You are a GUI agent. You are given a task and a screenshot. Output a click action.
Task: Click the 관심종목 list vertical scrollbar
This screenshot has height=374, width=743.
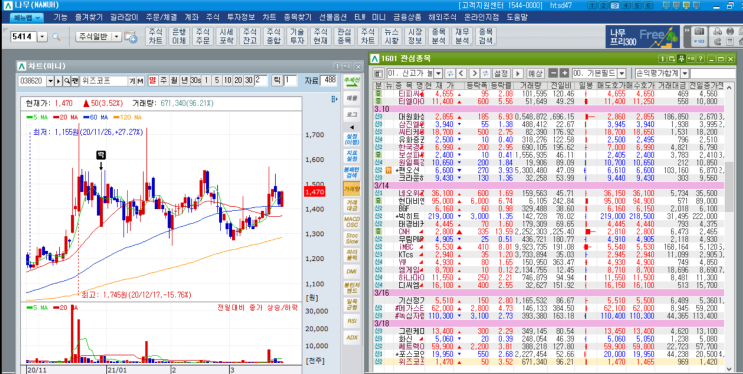tap(729, 228)
